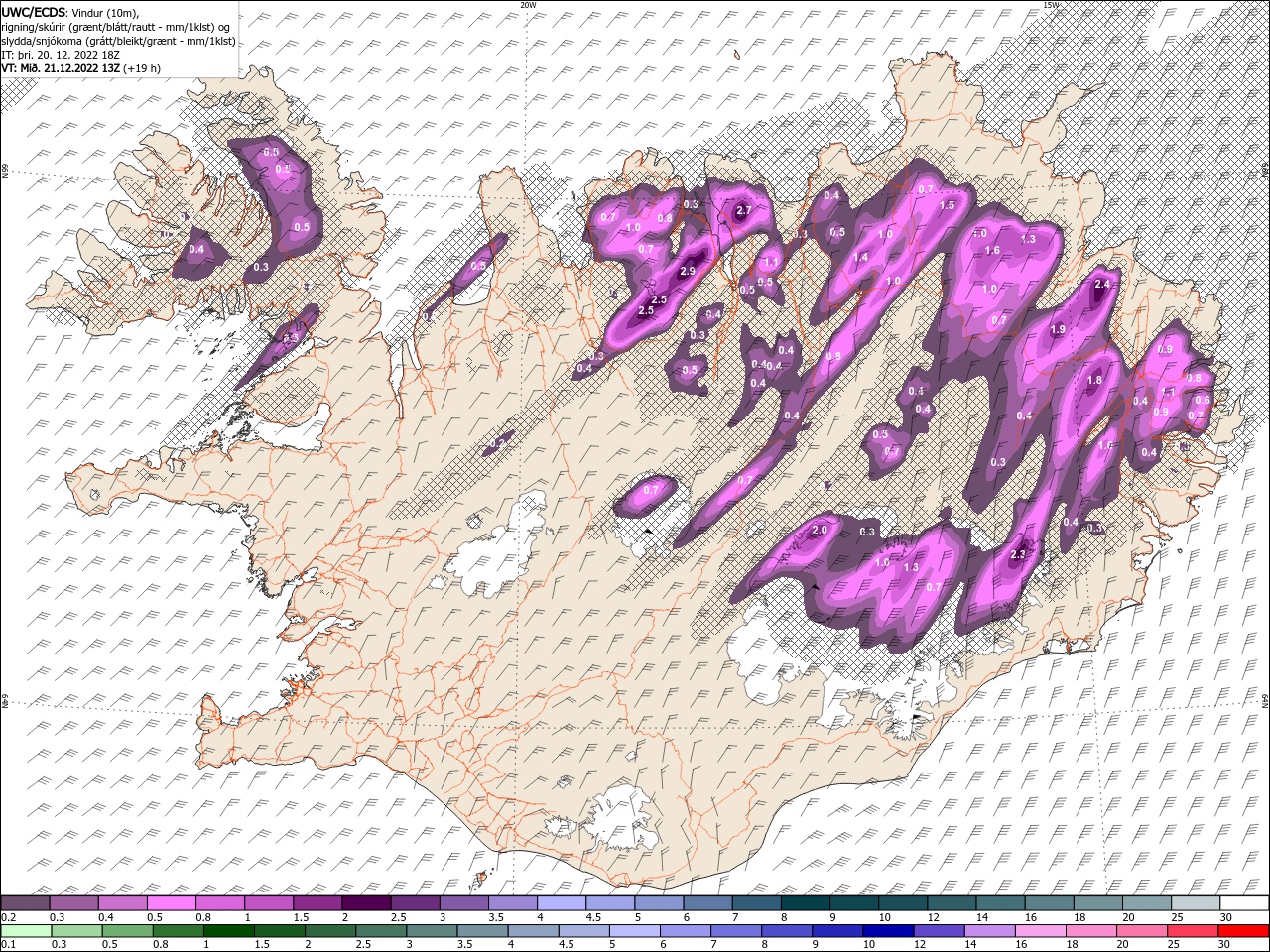Pick the top legend swatch starting at 0.2
Image resolution: width=1270 pixels, height=952 pixels.
click(x=25, y=903)
